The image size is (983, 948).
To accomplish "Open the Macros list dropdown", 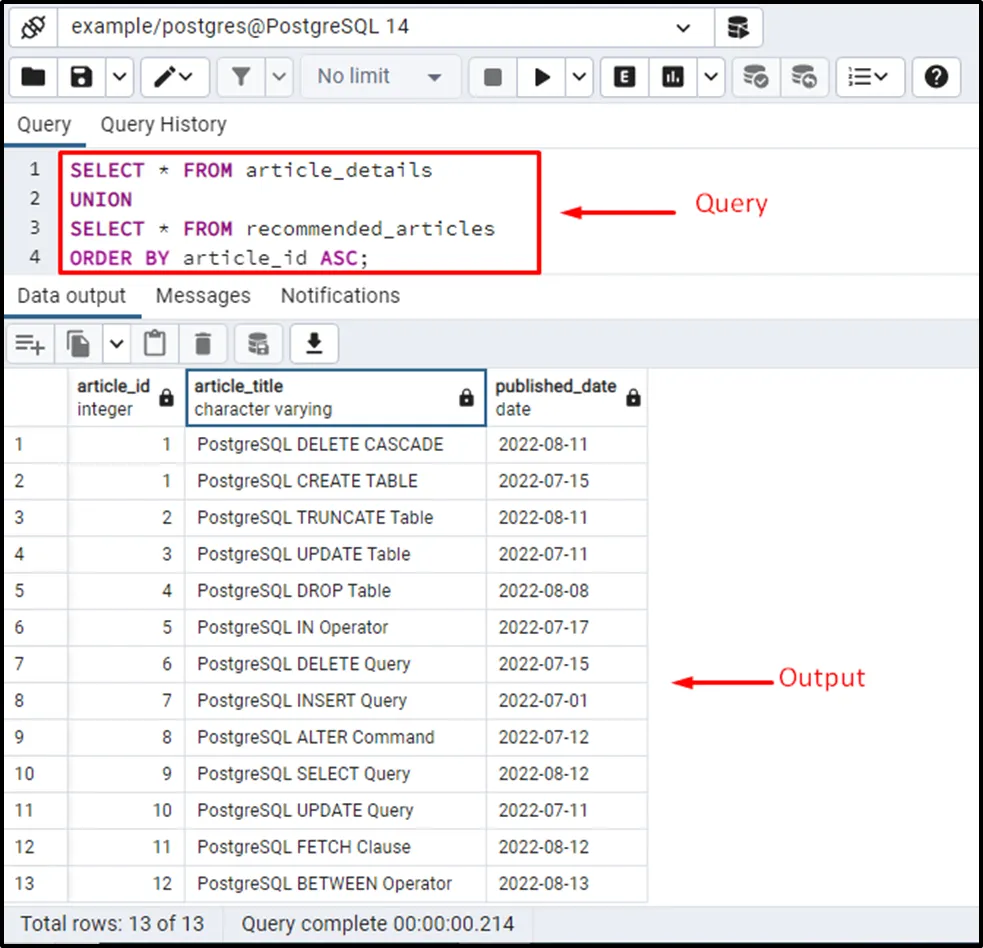I will click(870, 77).
